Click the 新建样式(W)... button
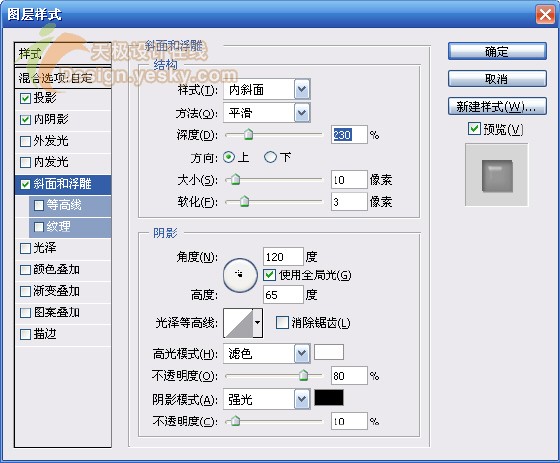This screenshot has height=463, width=560. pos(497,106)
